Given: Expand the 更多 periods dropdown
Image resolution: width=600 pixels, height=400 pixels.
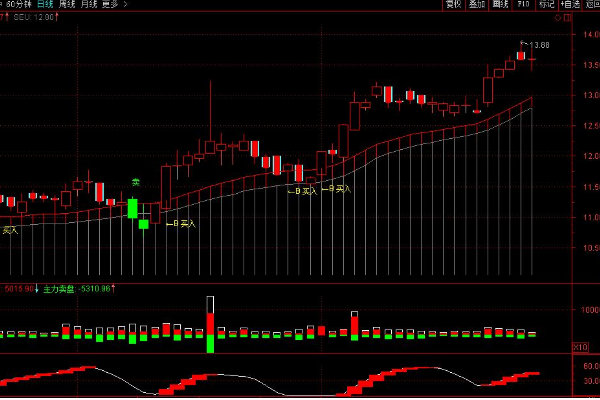Looking at the screenshot, I should tap(112, 5).
